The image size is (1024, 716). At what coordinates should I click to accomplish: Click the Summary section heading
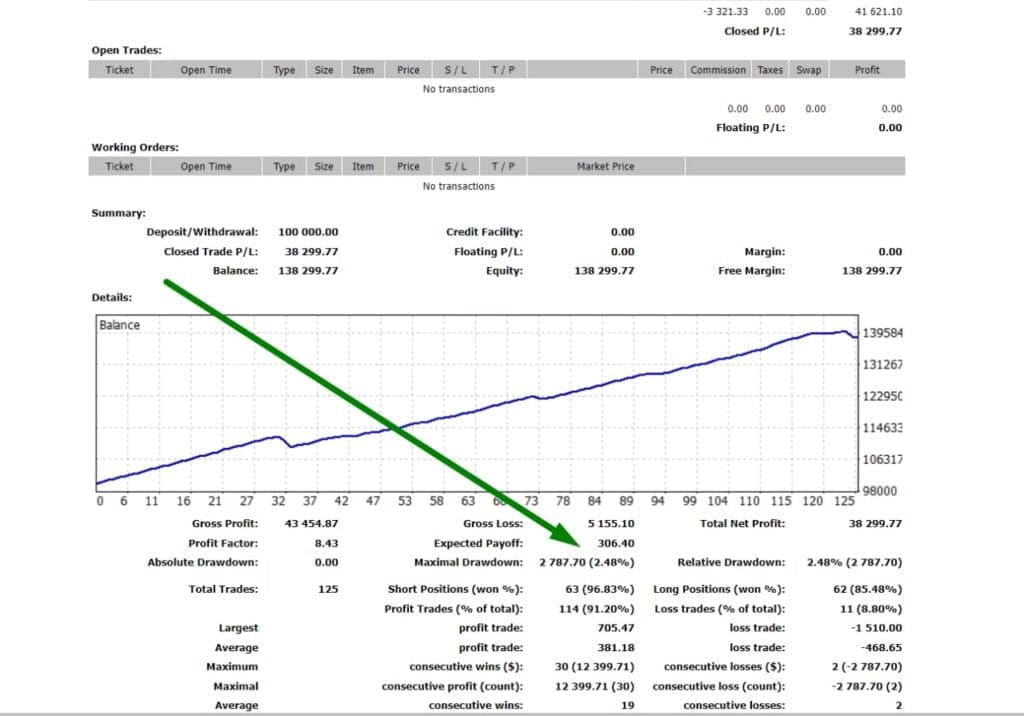pos(117,212)
